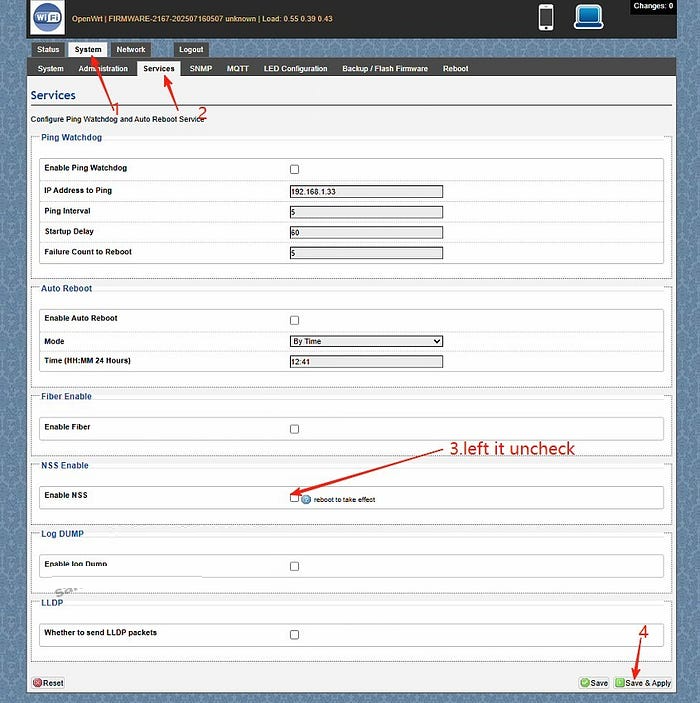Click the IP Address to Ping field

point(365,191)
